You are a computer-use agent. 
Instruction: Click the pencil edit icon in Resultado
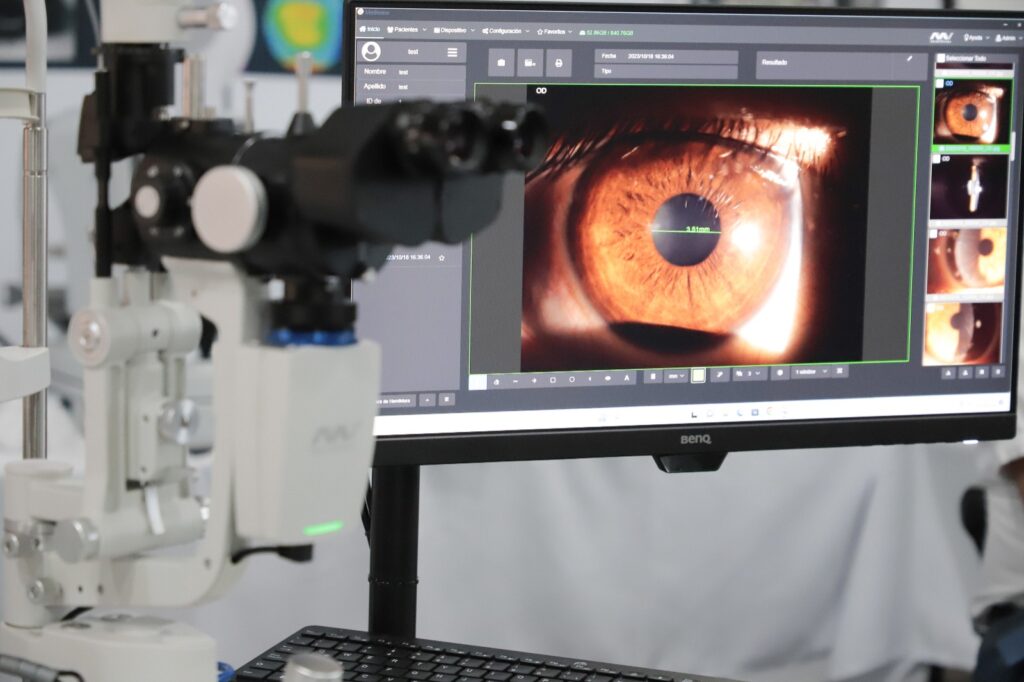tap(909, 60)
